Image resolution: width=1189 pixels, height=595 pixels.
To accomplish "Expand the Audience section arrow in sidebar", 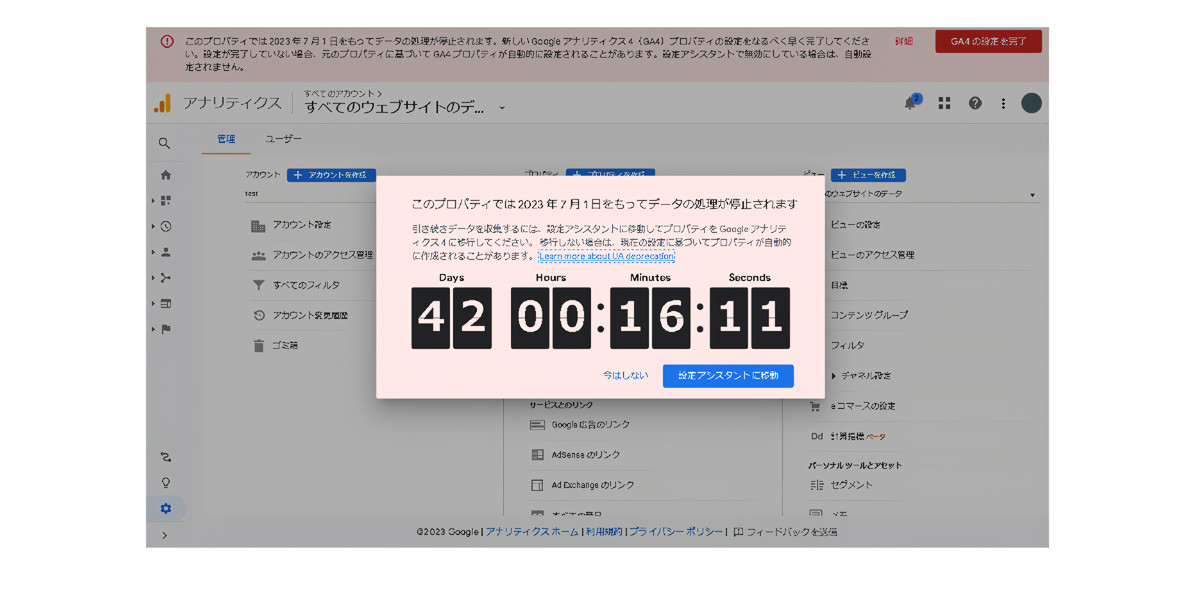I will point(153,252).
